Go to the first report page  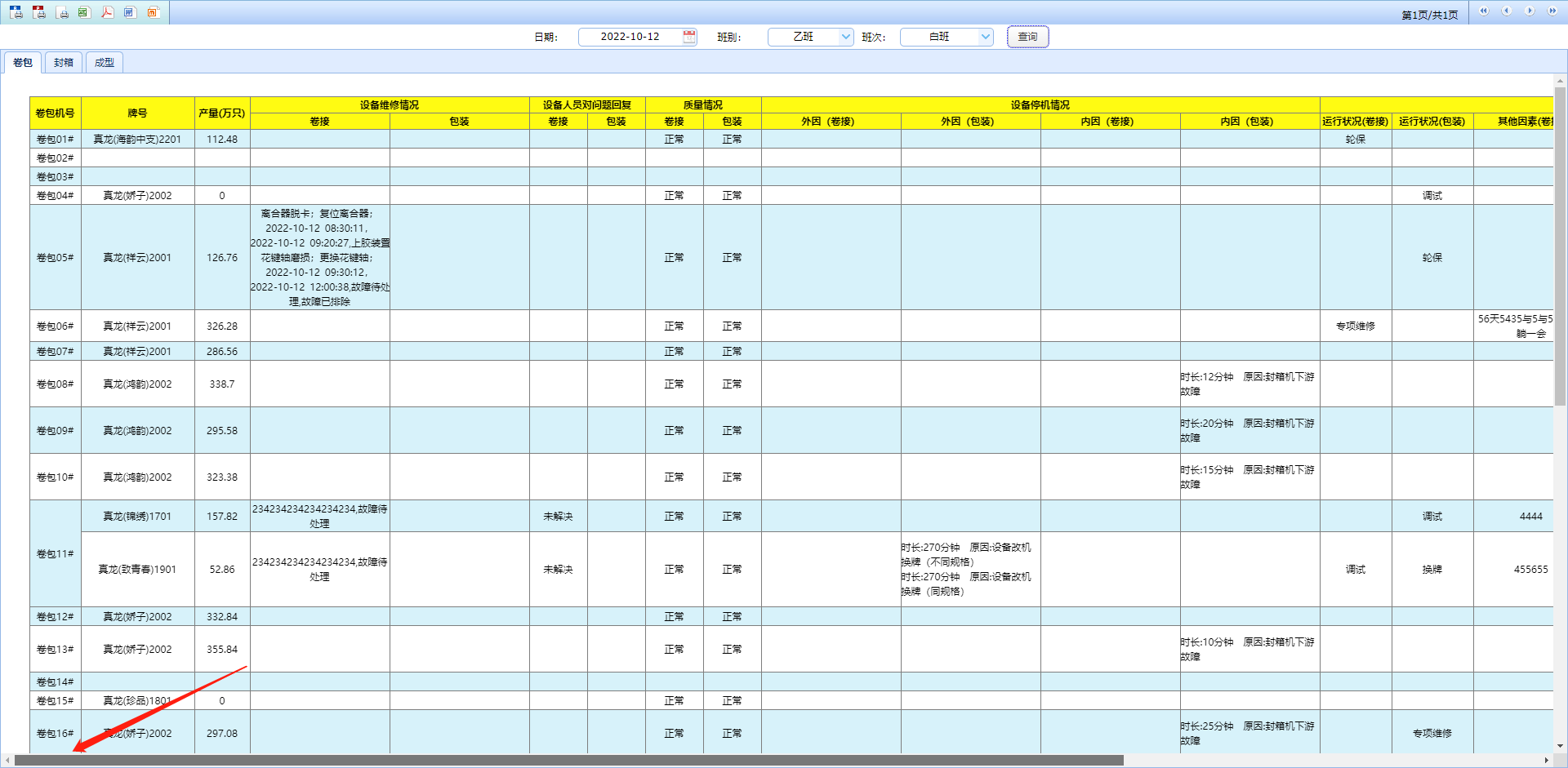coord(1484,11)
